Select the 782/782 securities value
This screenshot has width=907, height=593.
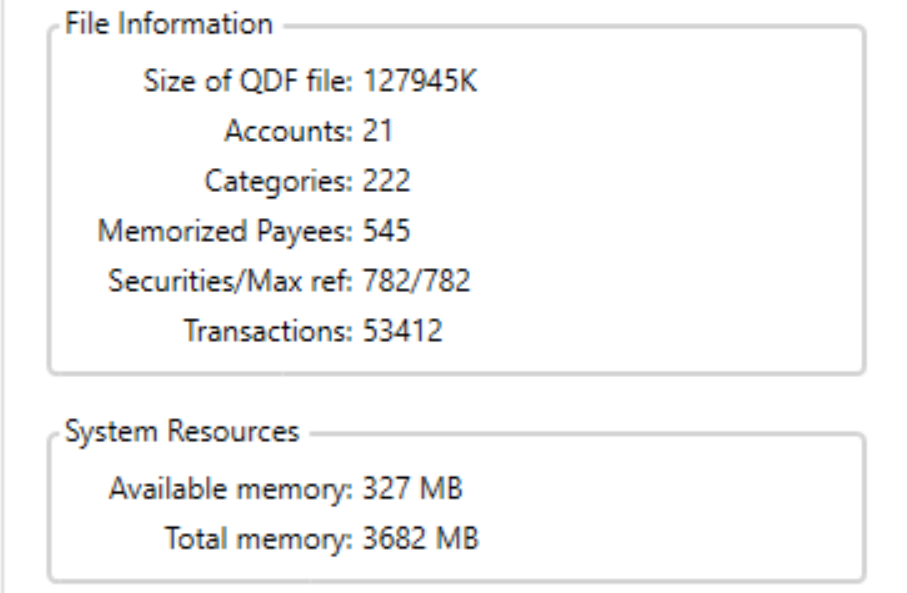[x=416, y=281]
